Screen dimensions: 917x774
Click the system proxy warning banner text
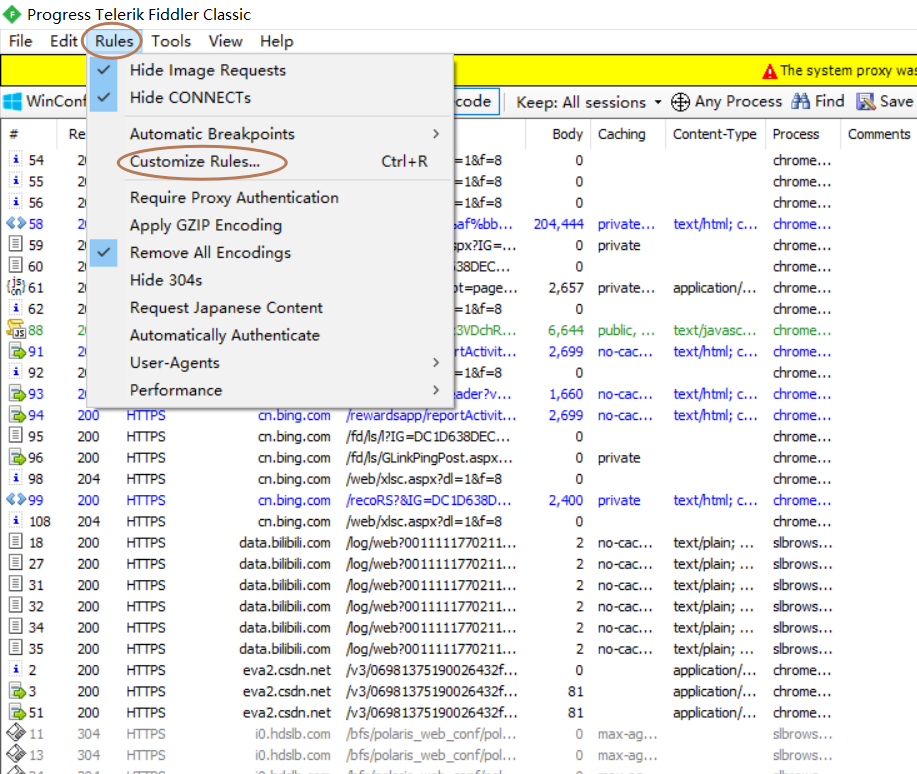coord(847,71)
